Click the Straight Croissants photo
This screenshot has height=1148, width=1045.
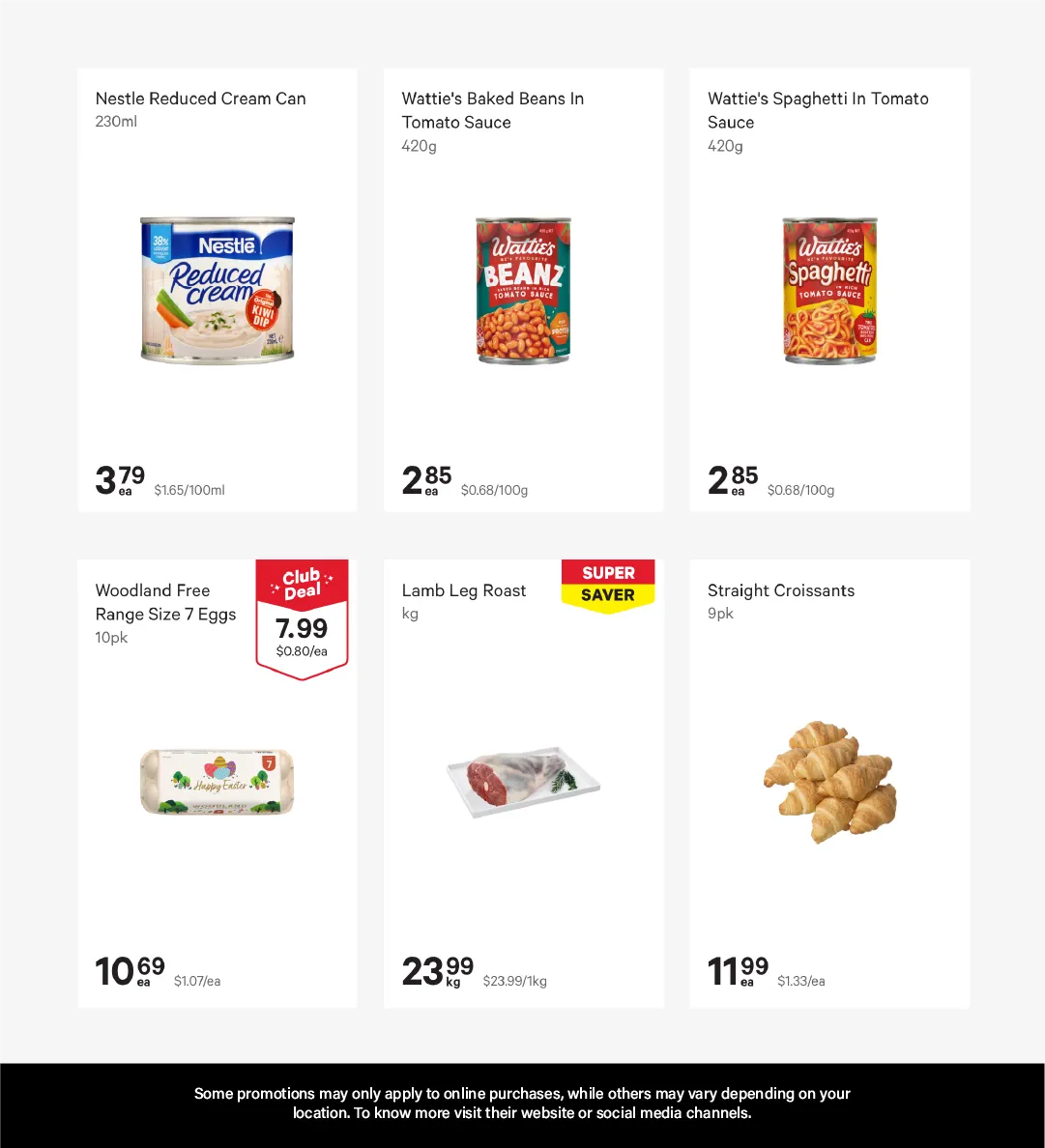tap(829, 781)
